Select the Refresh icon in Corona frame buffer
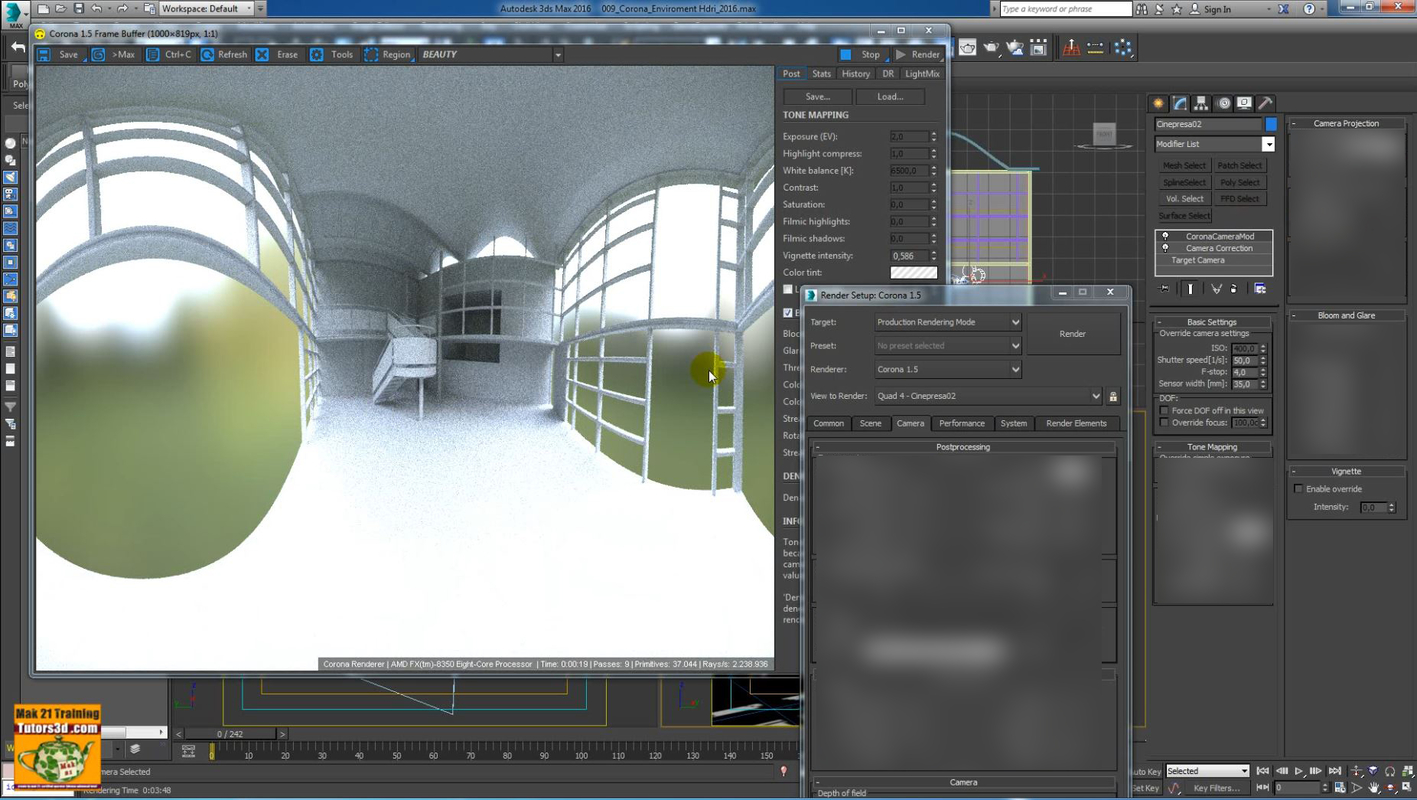The image size is (1417, 800). [x=206, y=54]
